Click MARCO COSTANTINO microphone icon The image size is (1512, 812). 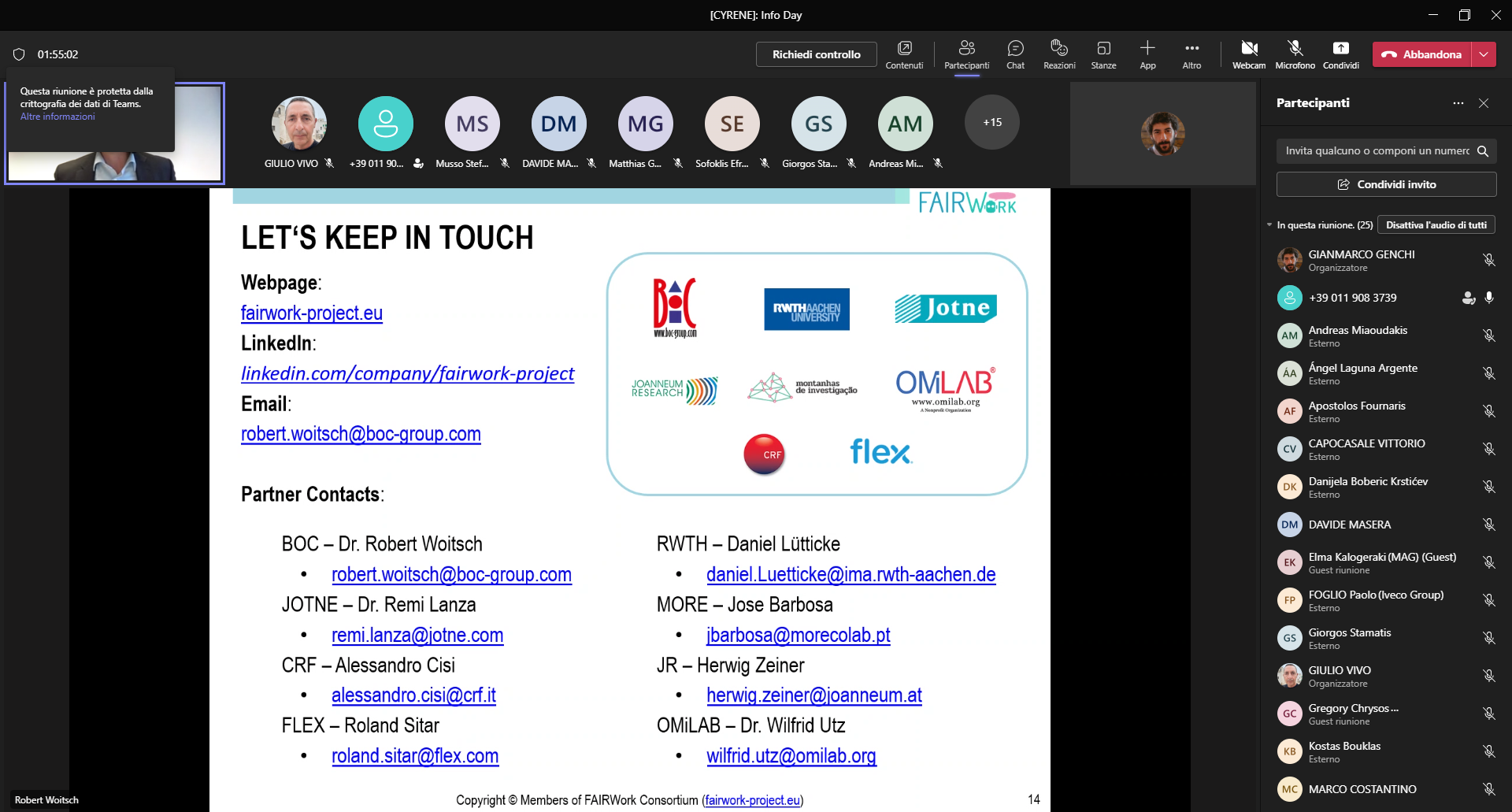pyautogui.click(x=1488, y=789)
